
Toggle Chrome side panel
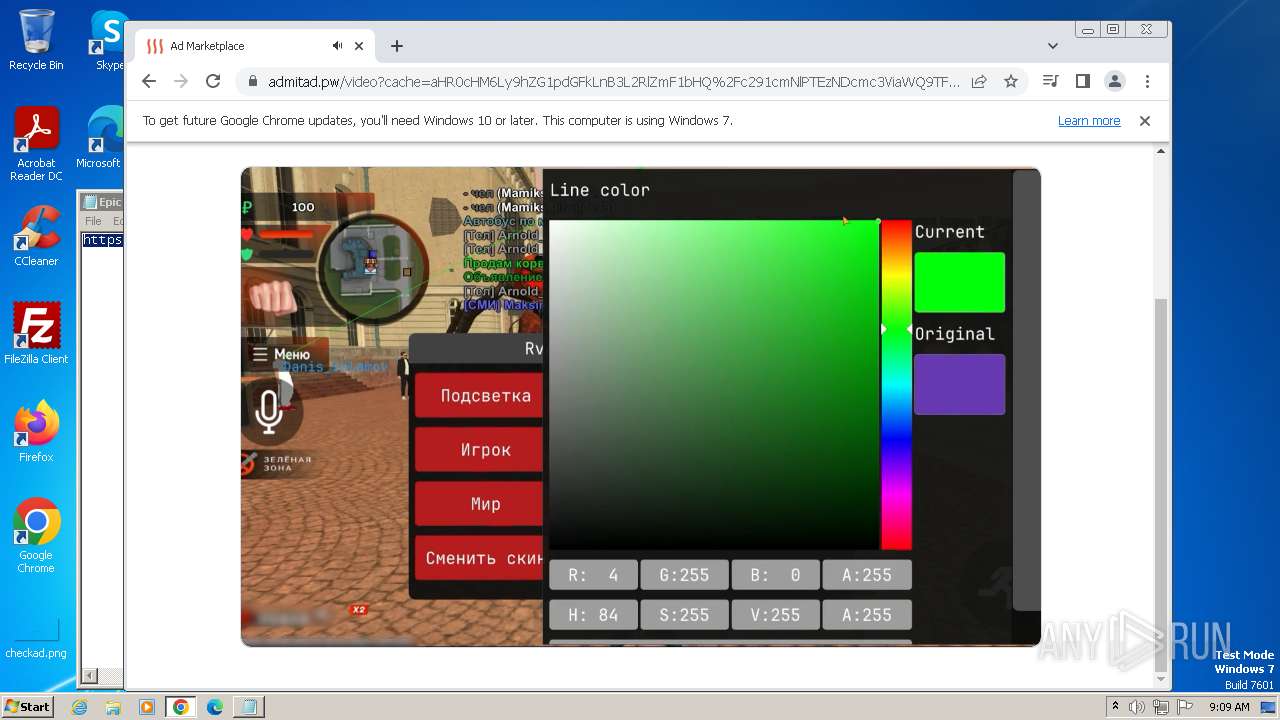click(x=1082, y=81)
